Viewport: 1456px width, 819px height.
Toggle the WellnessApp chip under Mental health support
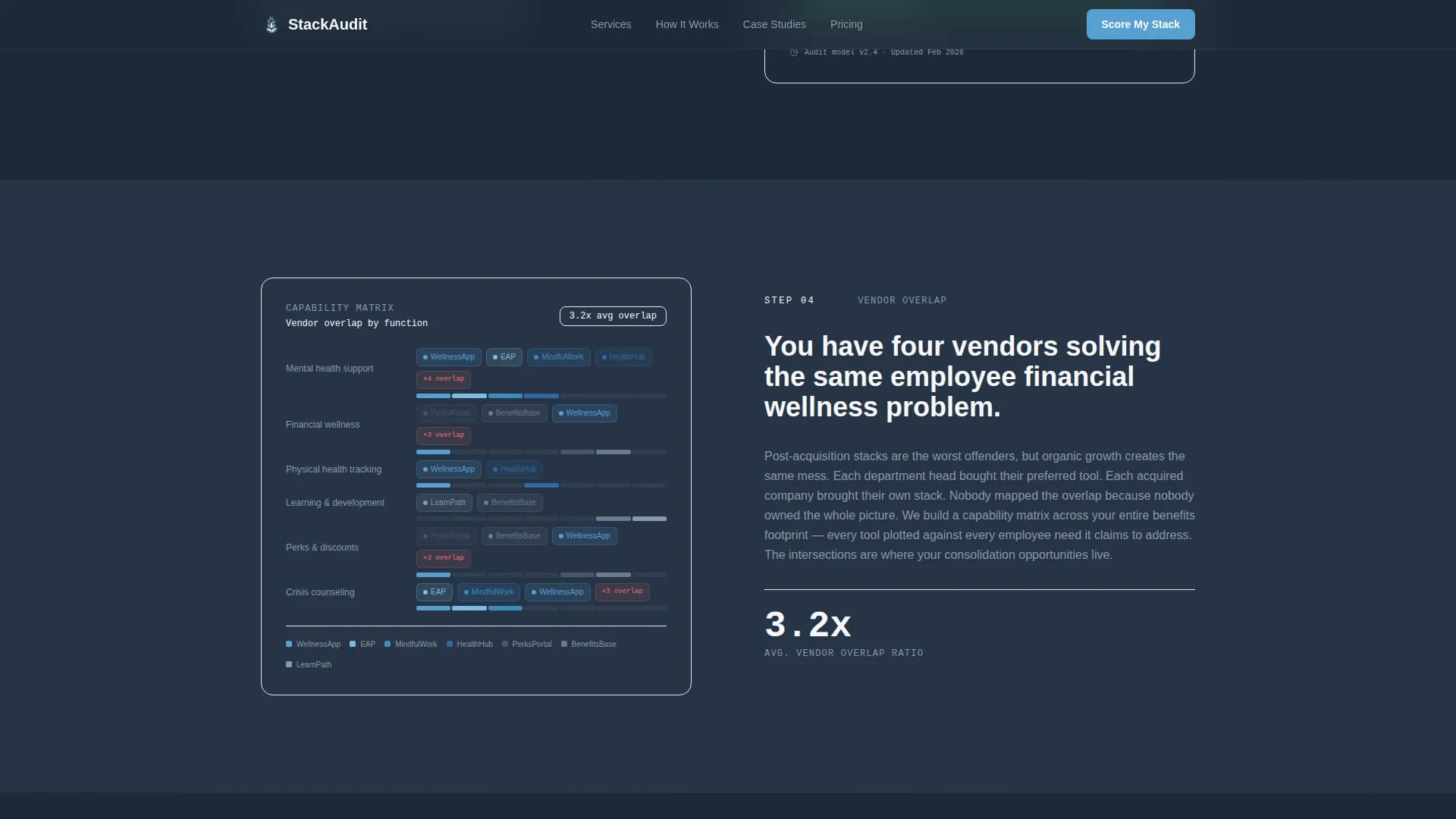click(x=448, y=356)
